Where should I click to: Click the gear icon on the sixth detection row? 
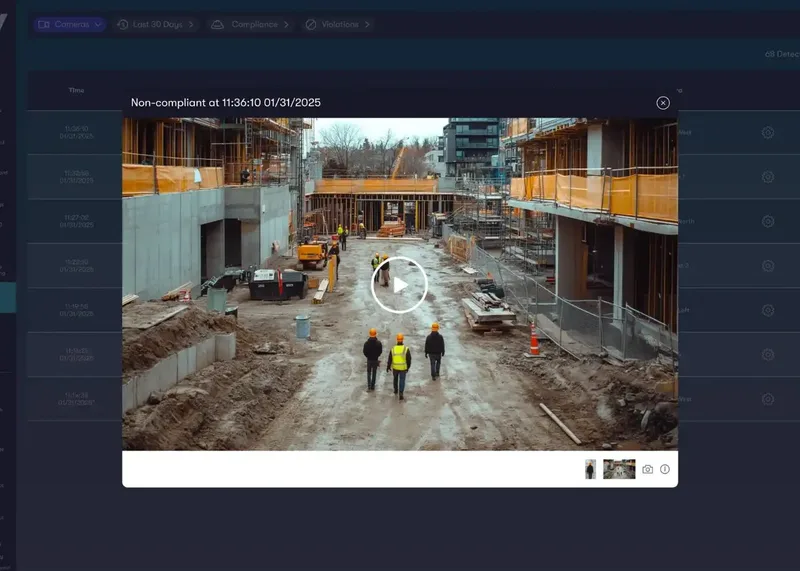(767, 355)
